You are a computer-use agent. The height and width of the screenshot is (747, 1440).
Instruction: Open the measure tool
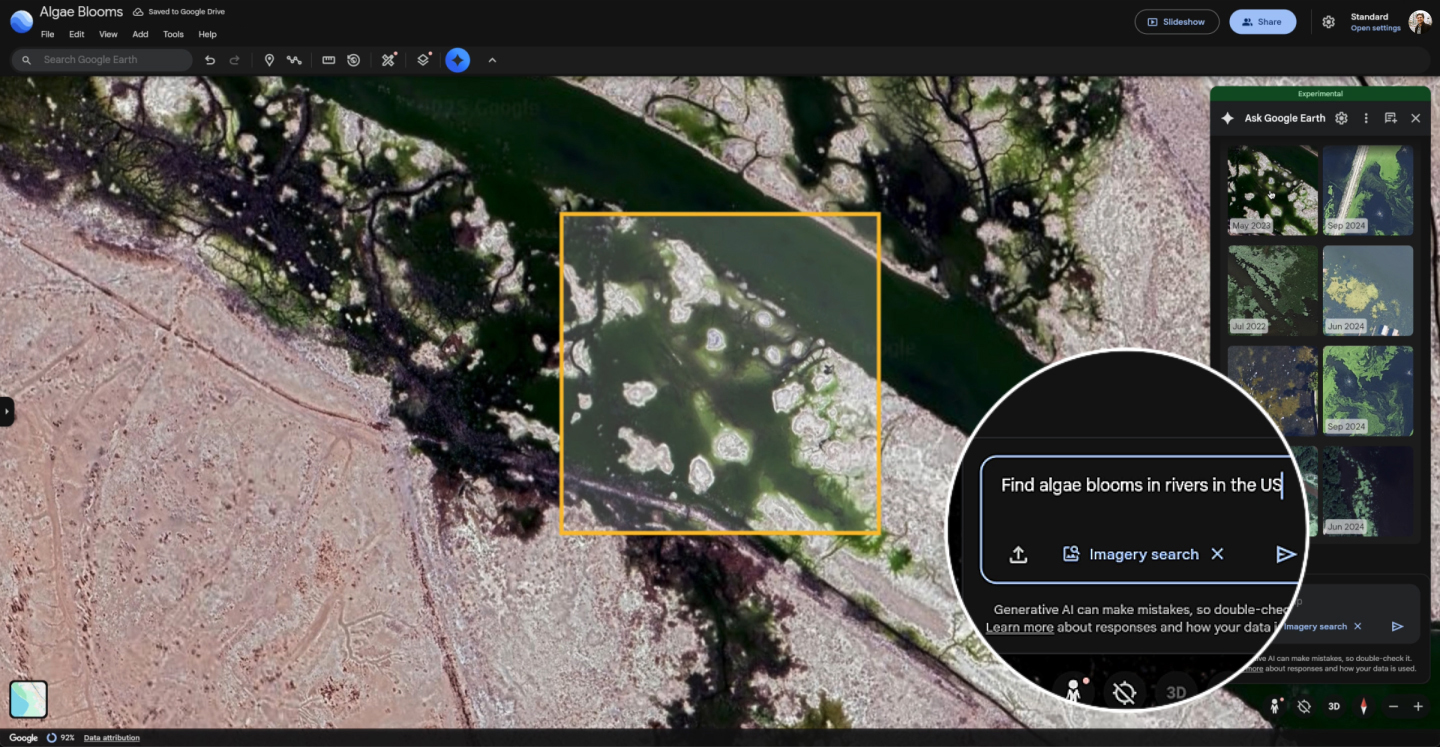click(x=328, y=60)
